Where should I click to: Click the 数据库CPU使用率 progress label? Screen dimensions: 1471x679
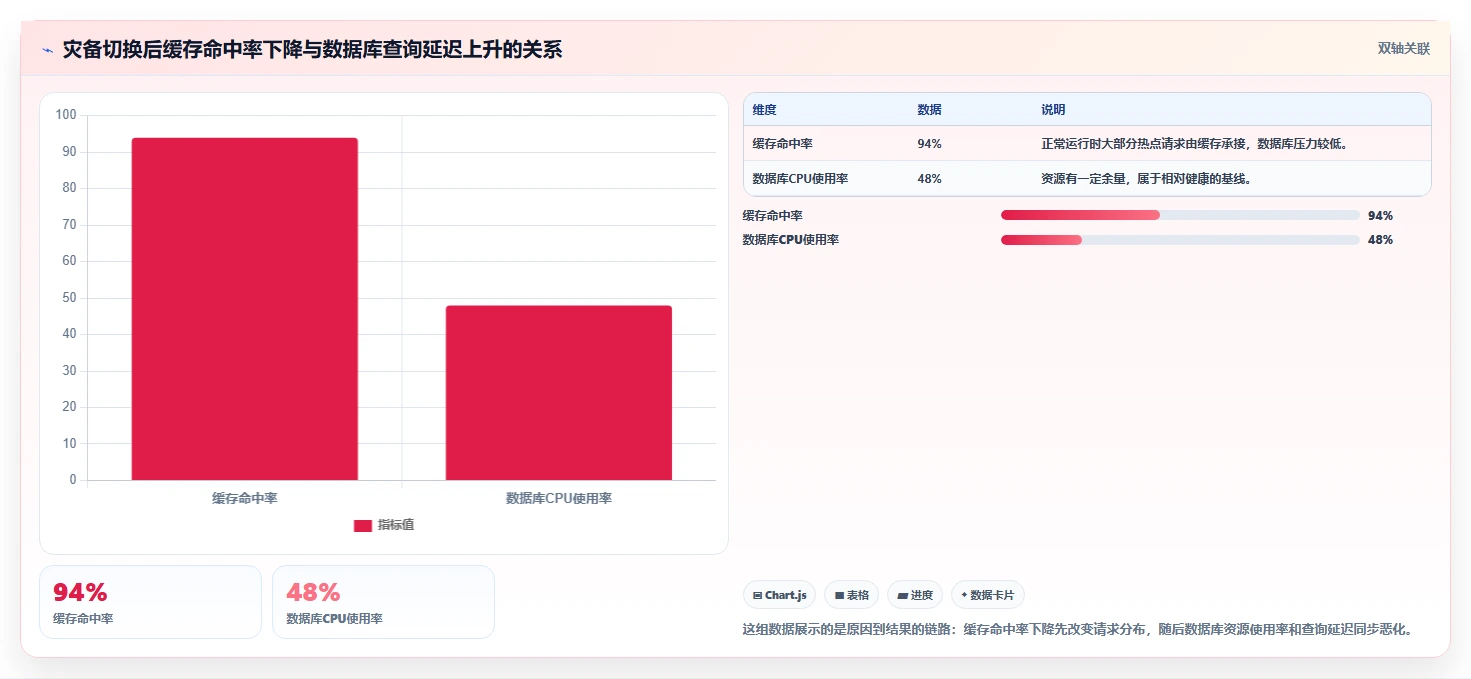(791, 240)
